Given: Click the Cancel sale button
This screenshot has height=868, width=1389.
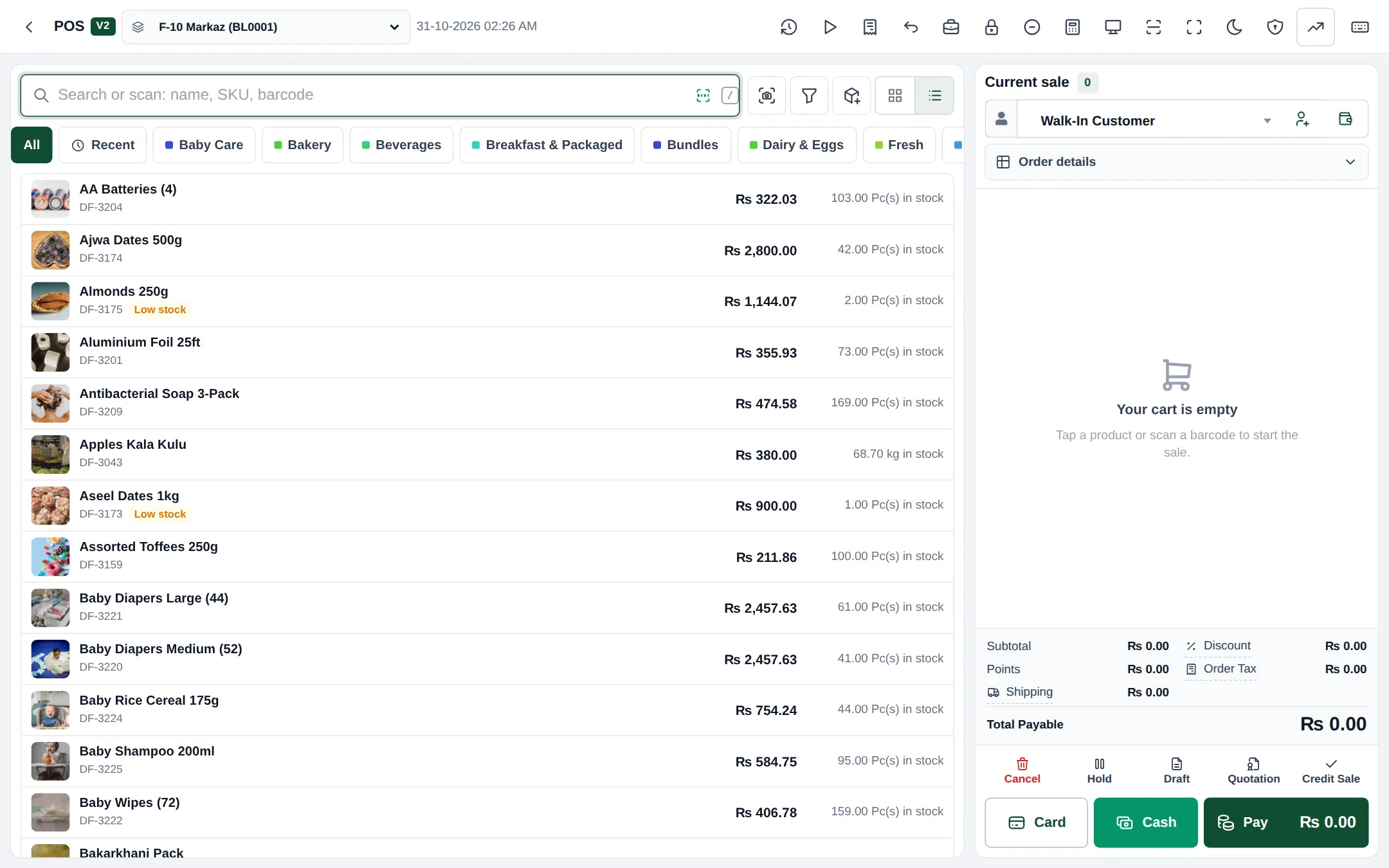Looking at the screenshot, I should pyautogui.click(x=1022, y=771).
